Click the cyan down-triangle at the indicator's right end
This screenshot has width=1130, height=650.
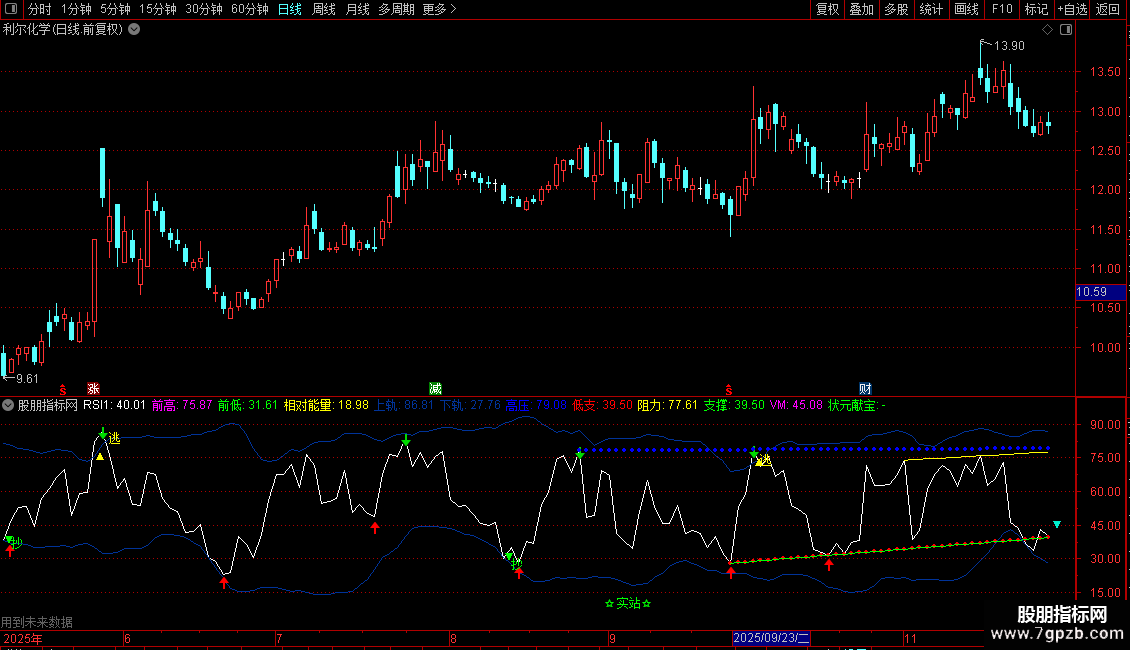click(x=1057, y=524)
